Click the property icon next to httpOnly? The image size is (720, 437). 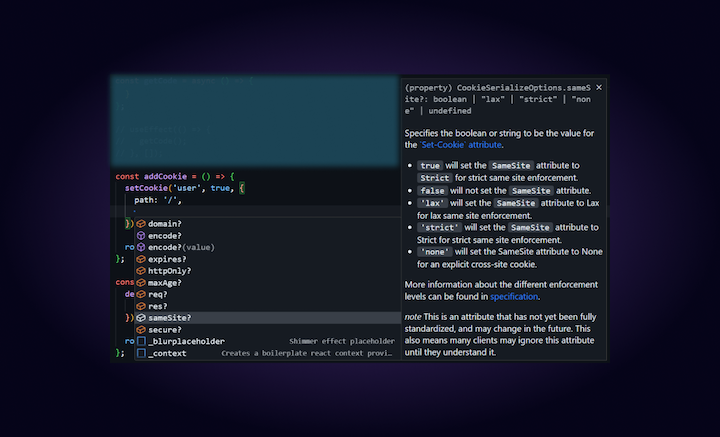pyautogui.click(x=141, y=270)
